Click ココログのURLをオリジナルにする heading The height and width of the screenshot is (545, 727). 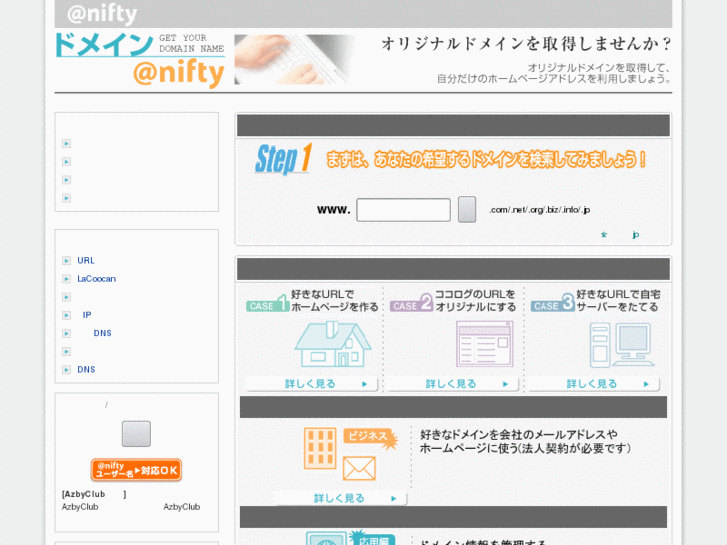point(476,301)
